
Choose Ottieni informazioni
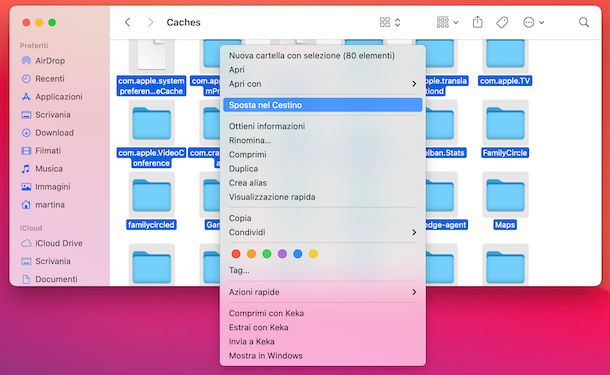pyautogui.click(x=323, y=126)
